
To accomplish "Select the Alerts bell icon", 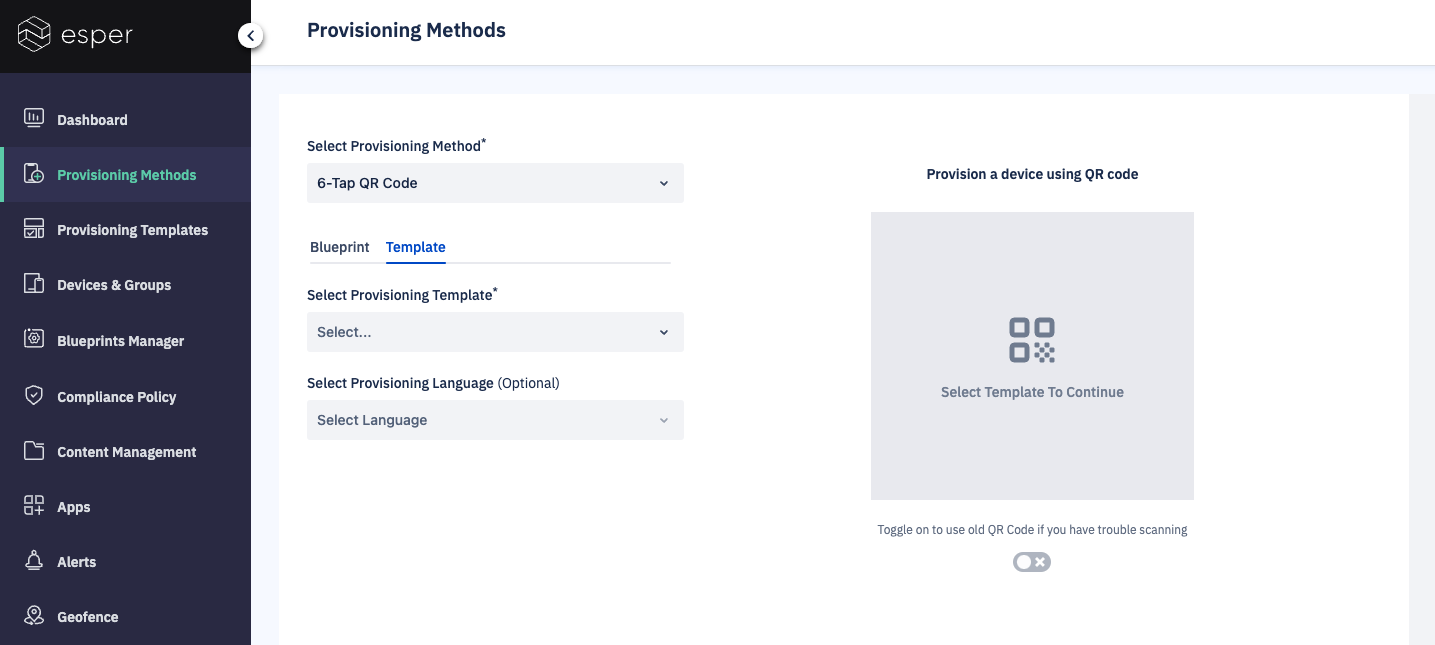I will [x=33, y=561].
